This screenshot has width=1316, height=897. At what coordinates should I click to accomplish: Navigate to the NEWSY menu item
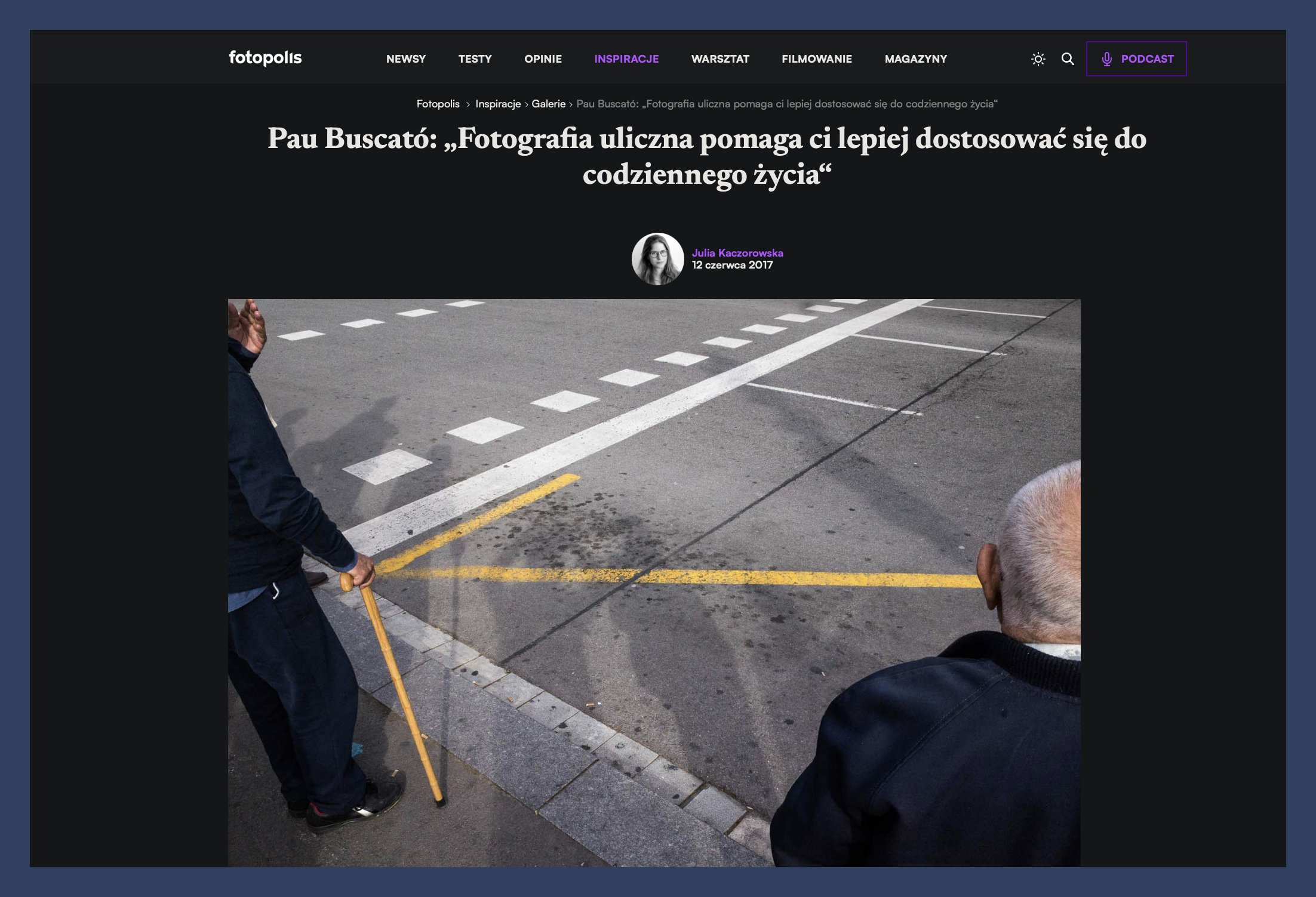click(406, 58)
